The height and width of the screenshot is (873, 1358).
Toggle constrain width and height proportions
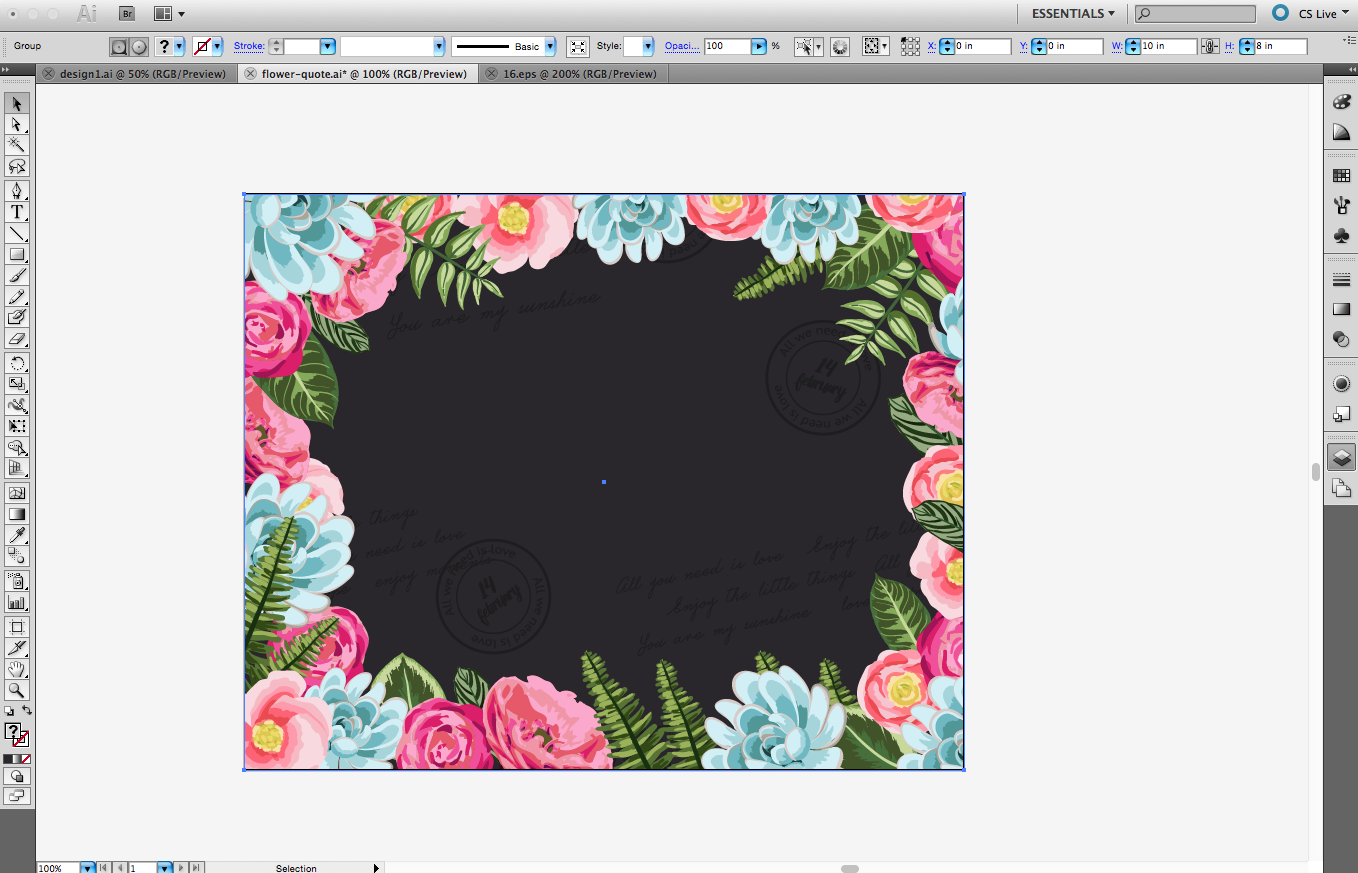point(1209,47)
